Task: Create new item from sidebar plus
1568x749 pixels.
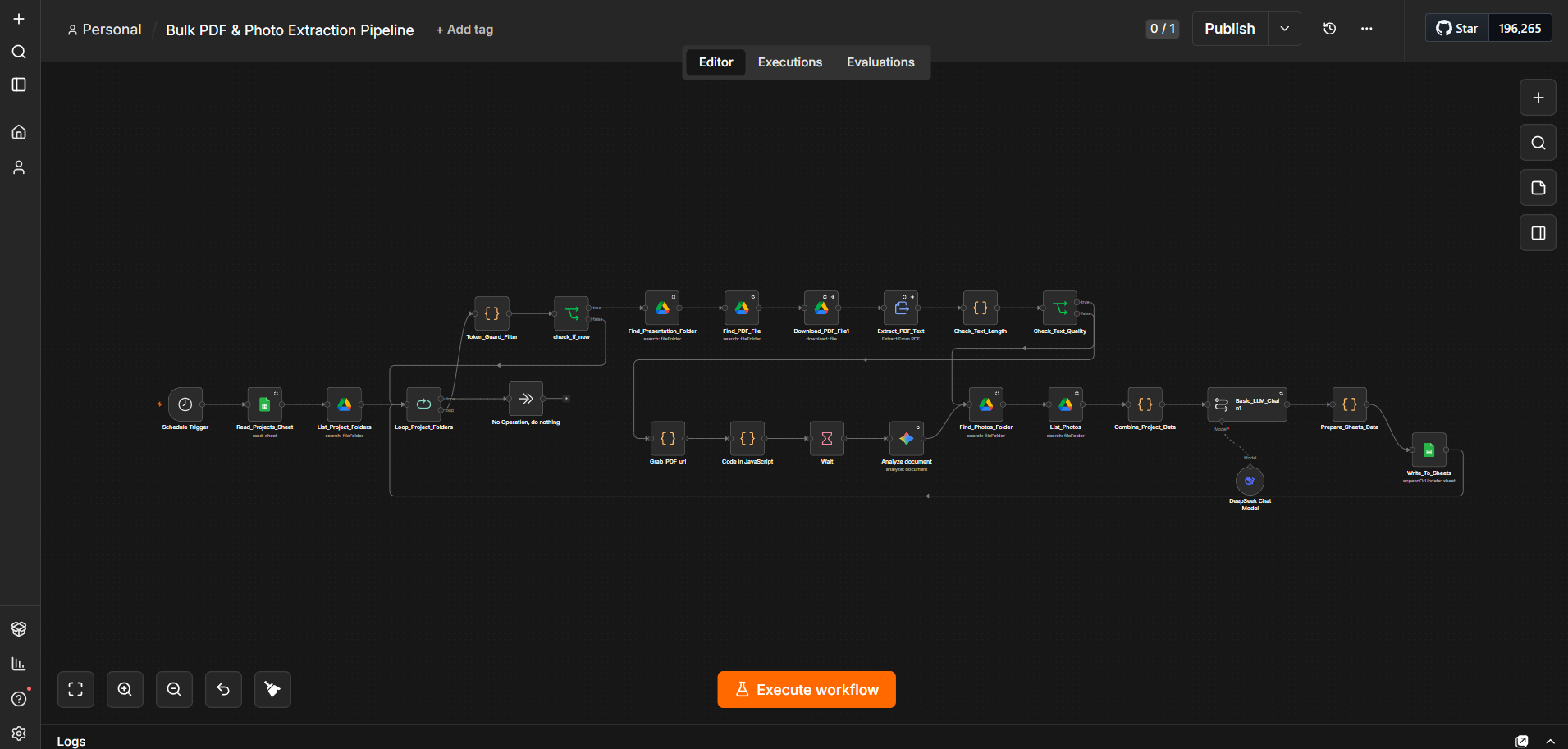Action: [19, 19]
